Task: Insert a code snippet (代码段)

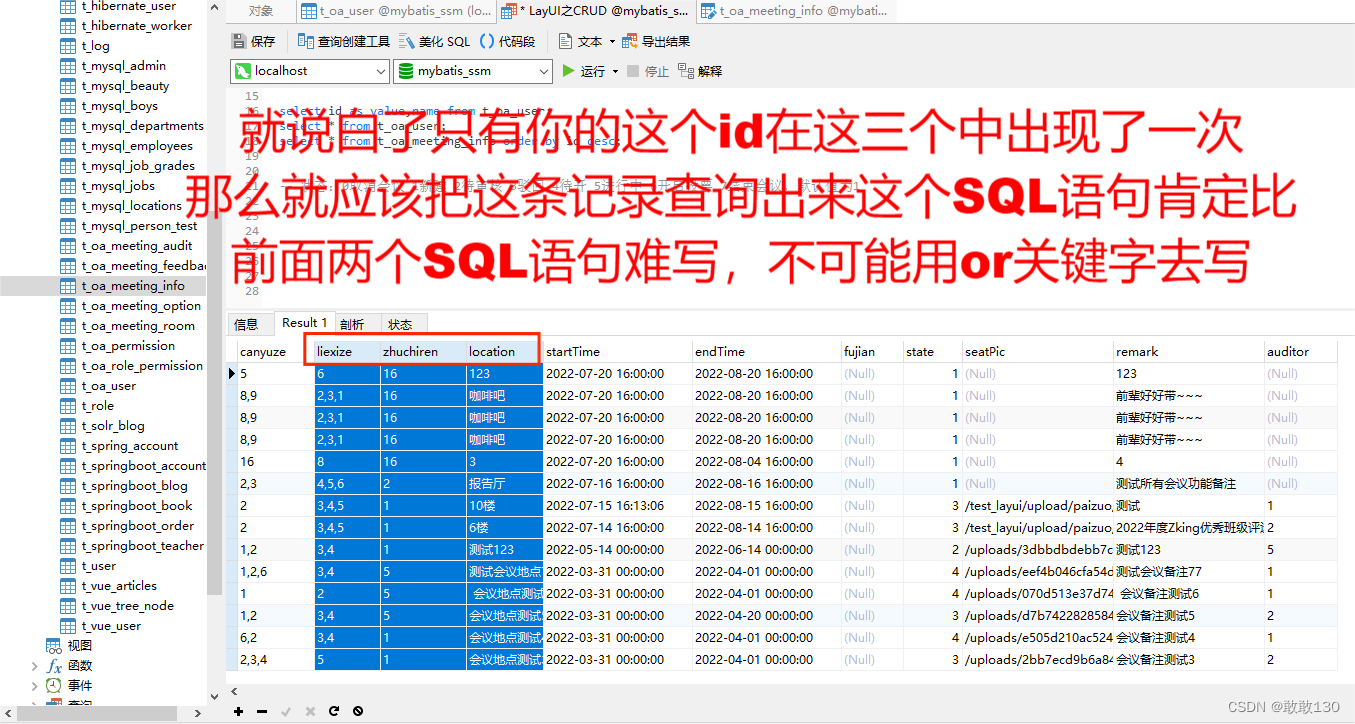Action: [508, 41]
